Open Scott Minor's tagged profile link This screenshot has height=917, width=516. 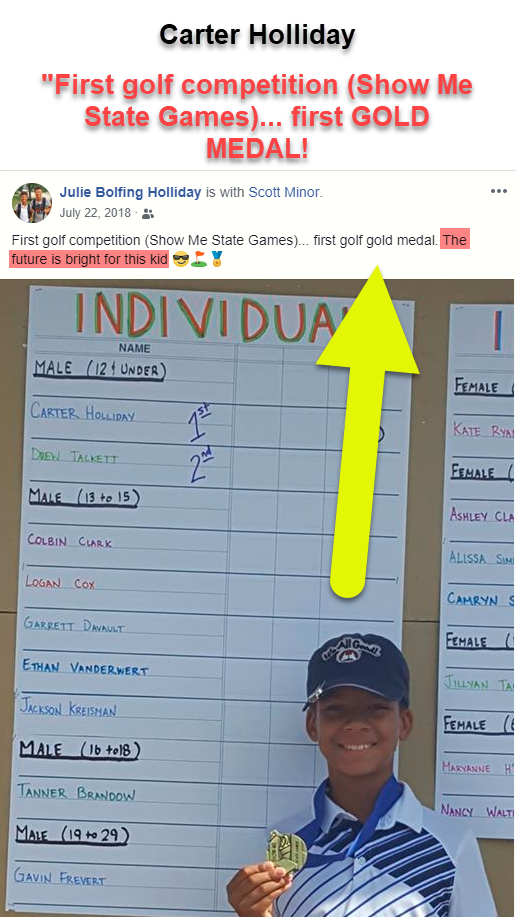pos(284,192)
